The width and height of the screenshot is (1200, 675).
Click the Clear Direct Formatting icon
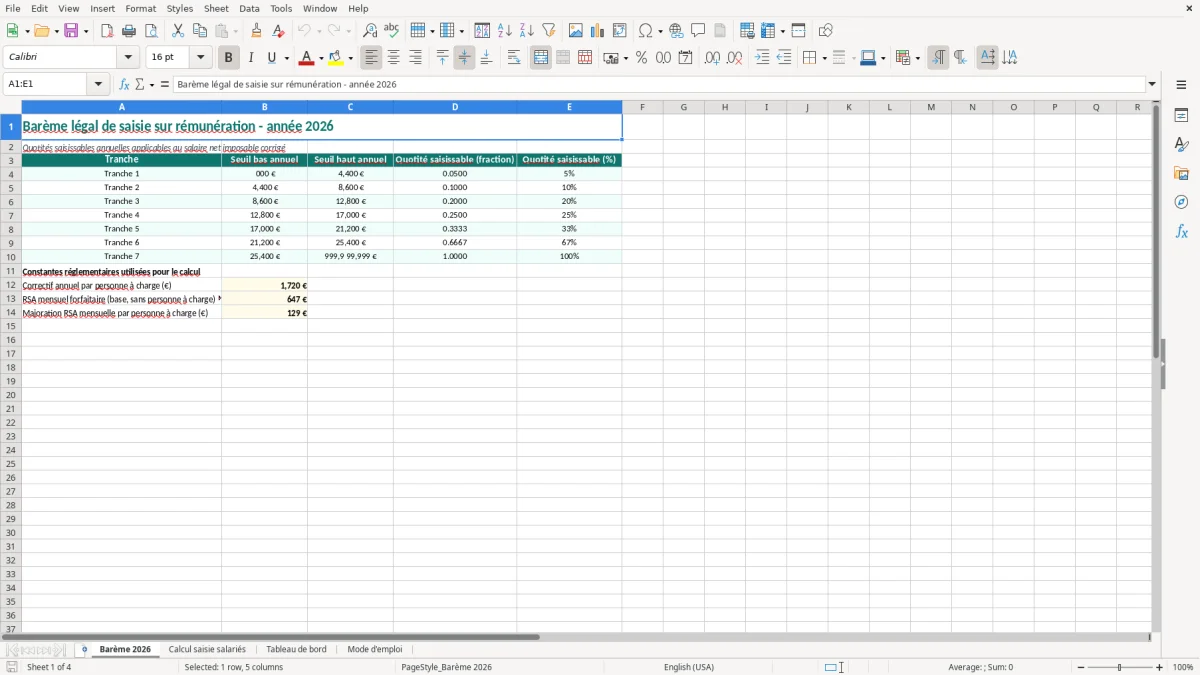click(278, 31)
